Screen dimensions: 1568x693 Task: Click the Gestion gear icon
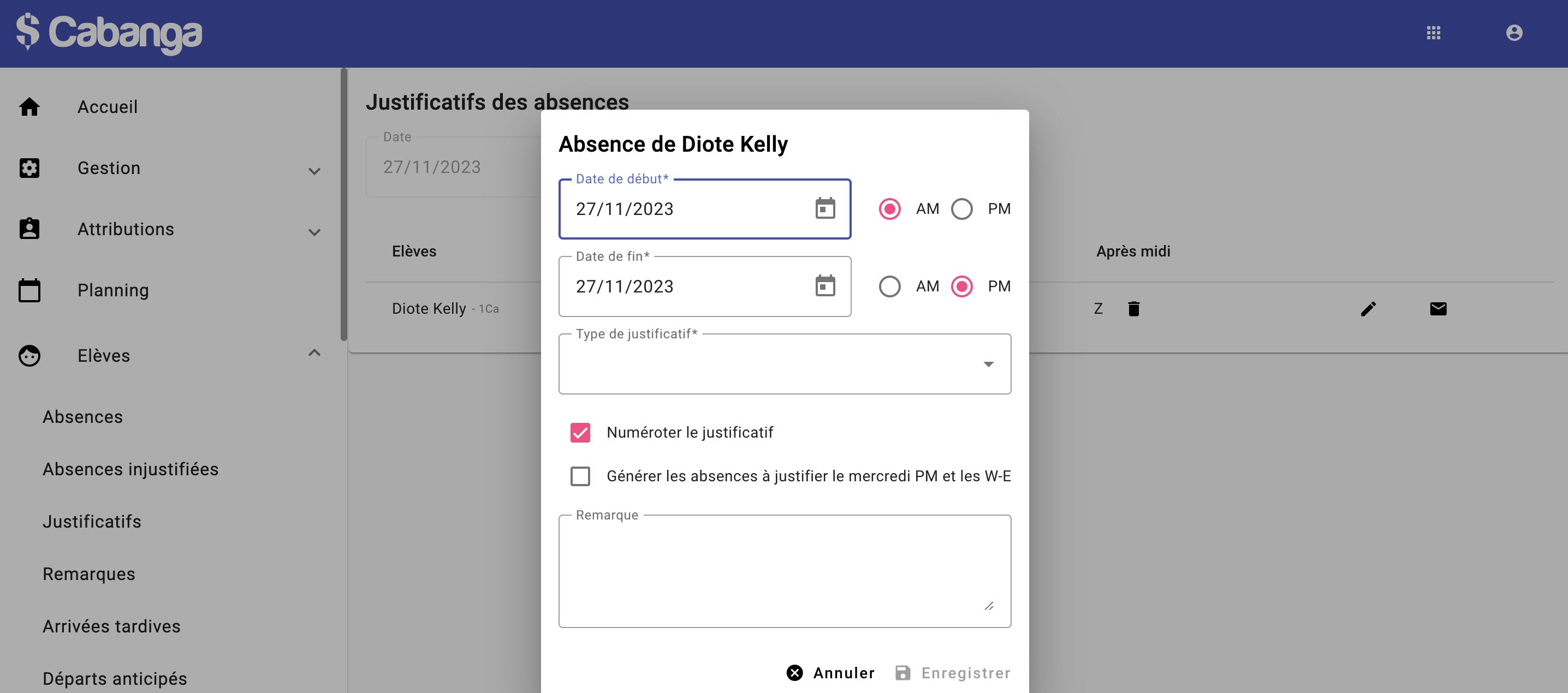pyautogui.click(x=29, y=168)
